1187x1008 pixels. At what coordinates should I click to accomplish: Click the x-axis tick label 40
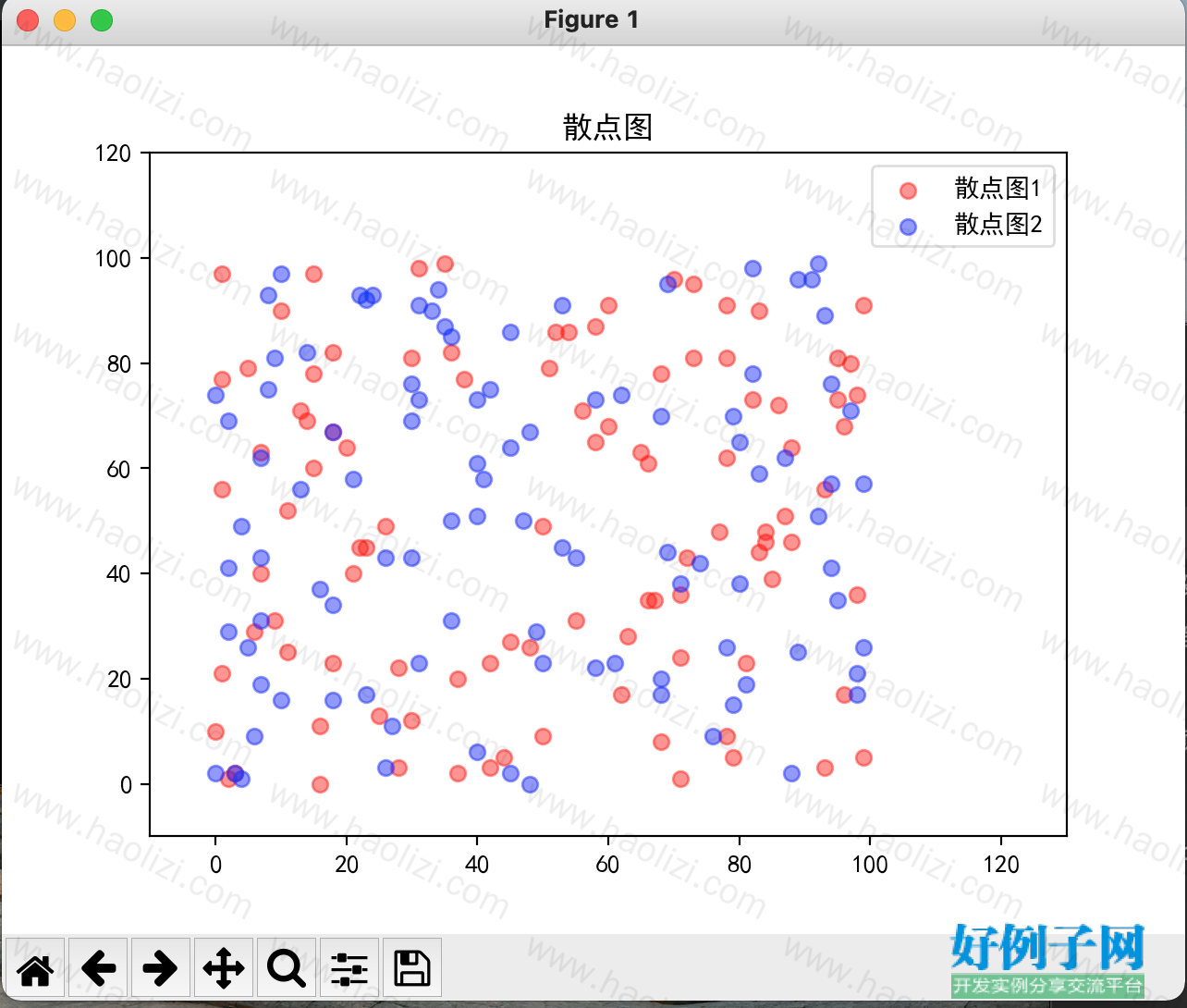pyautogui.click(x=477, y=865)
